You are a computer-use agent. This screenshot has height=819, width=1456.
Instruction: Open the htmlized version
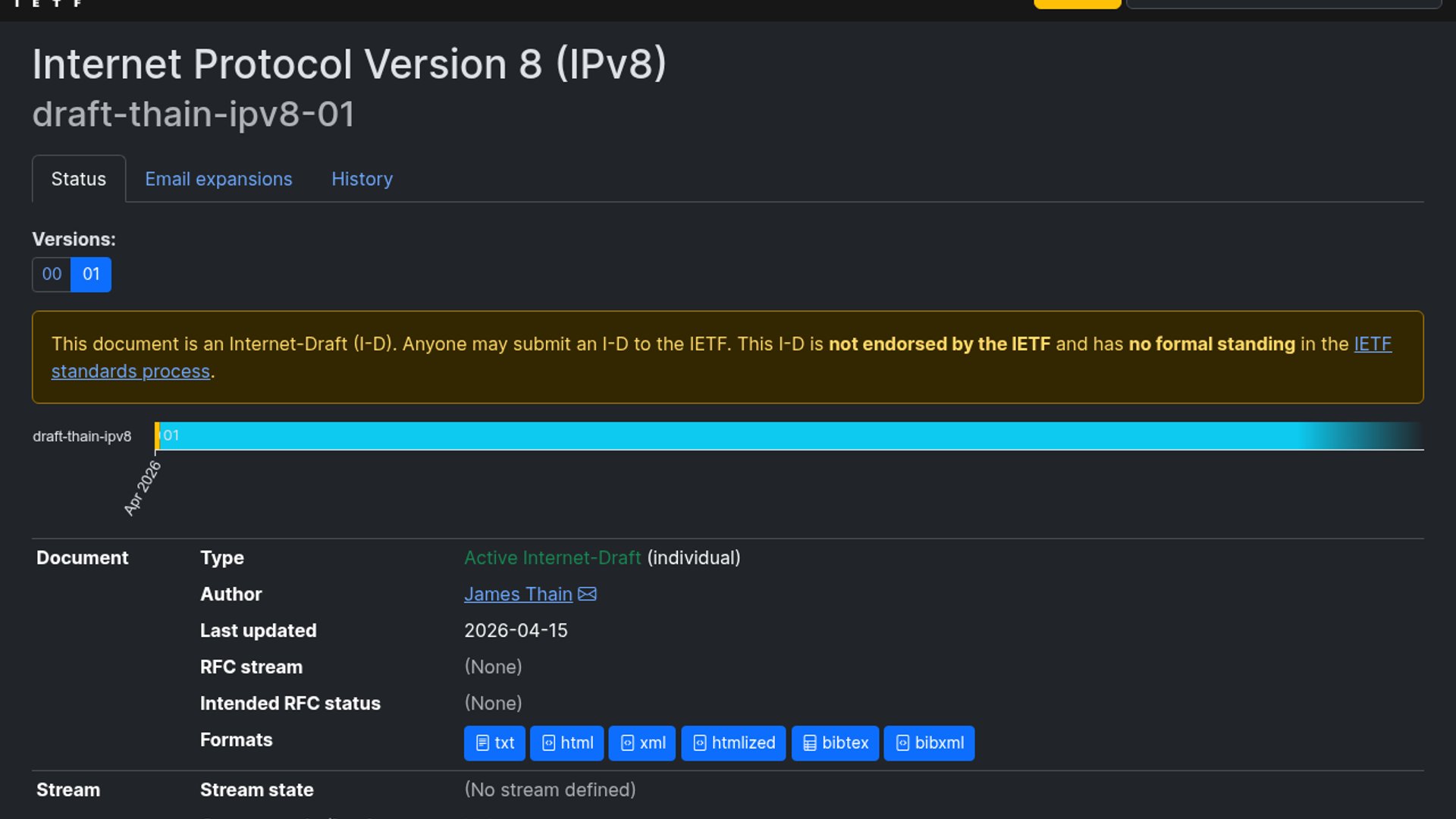[733, 743]
